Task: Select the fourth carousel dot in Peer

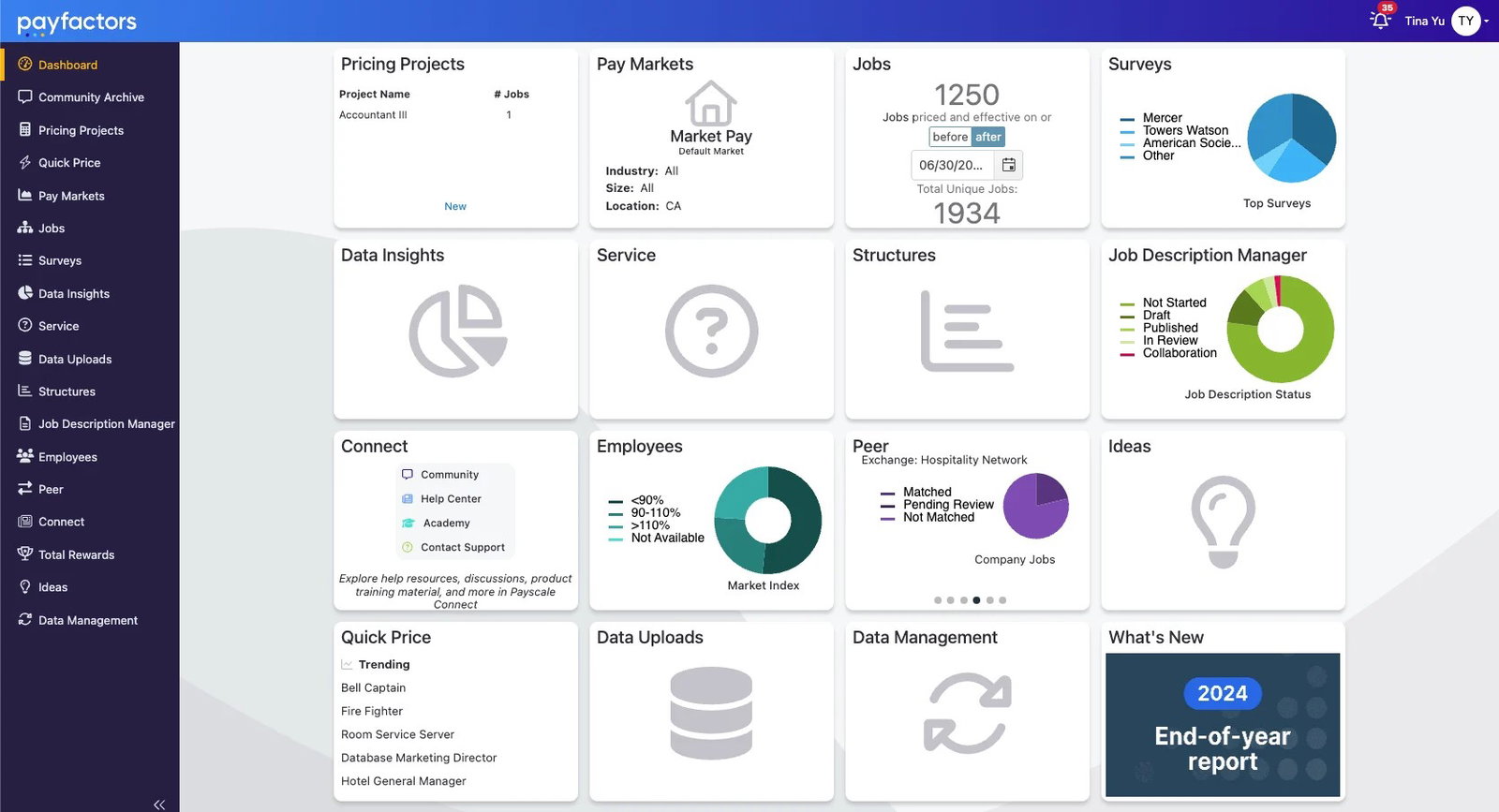Action: (976, 600)
